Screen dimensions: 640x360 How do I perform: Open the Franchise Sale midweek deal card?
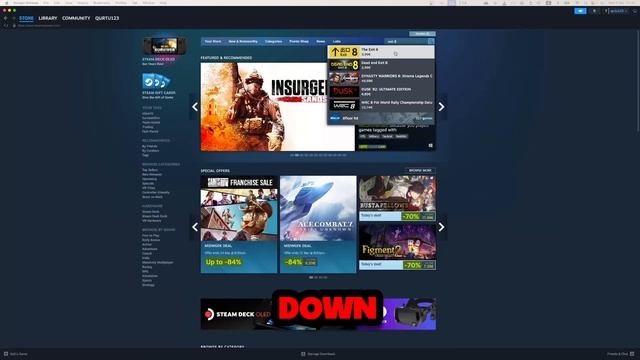coord(239,224)
